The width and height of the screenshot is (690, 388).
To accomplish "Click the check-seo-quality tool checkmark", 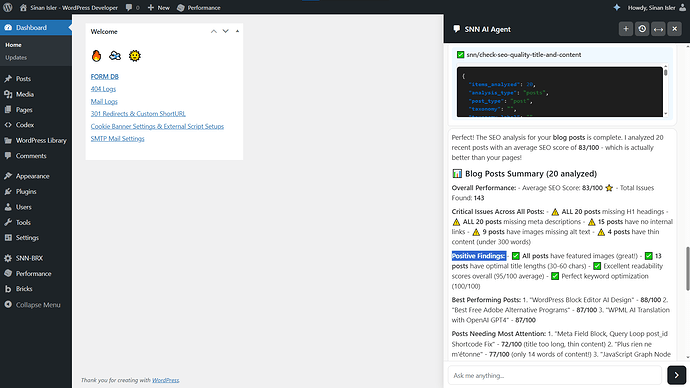I will tap(460, 55).
